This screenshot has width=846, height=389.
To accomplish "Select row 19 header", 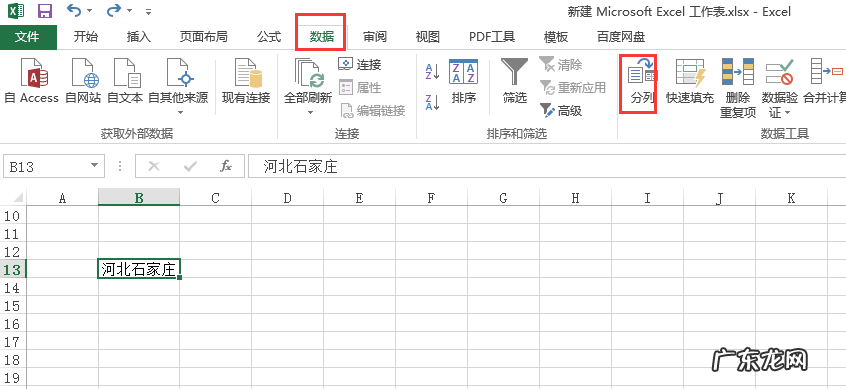I will coord(13,377).
